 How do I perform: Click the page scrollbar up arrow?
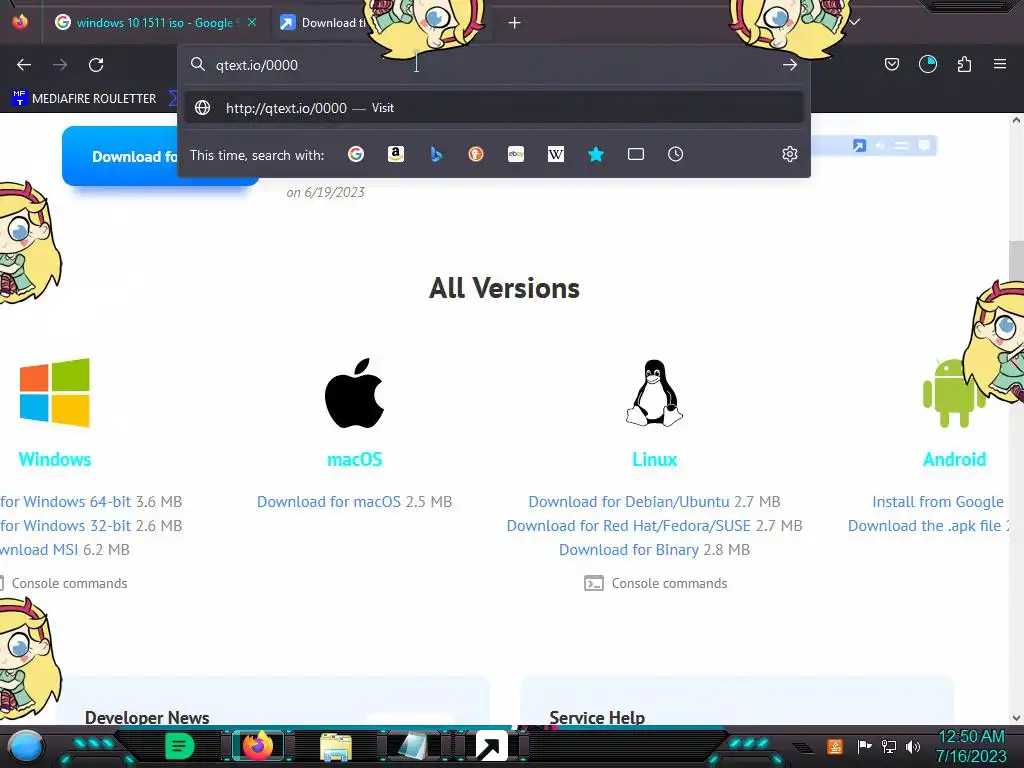point(1016,120)
